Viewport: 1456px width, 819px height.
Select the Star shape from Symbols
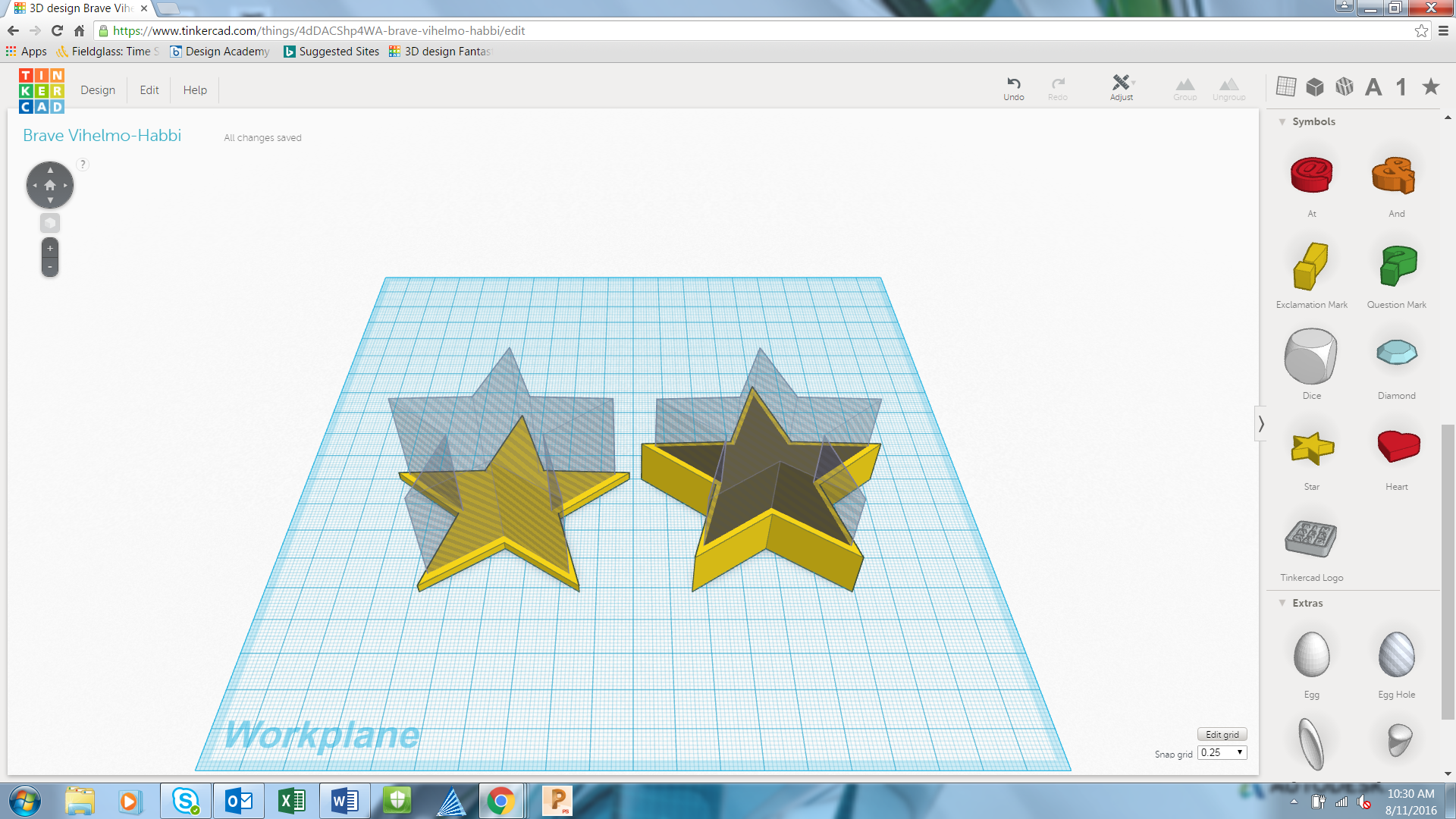click(x=1311, y=449)
